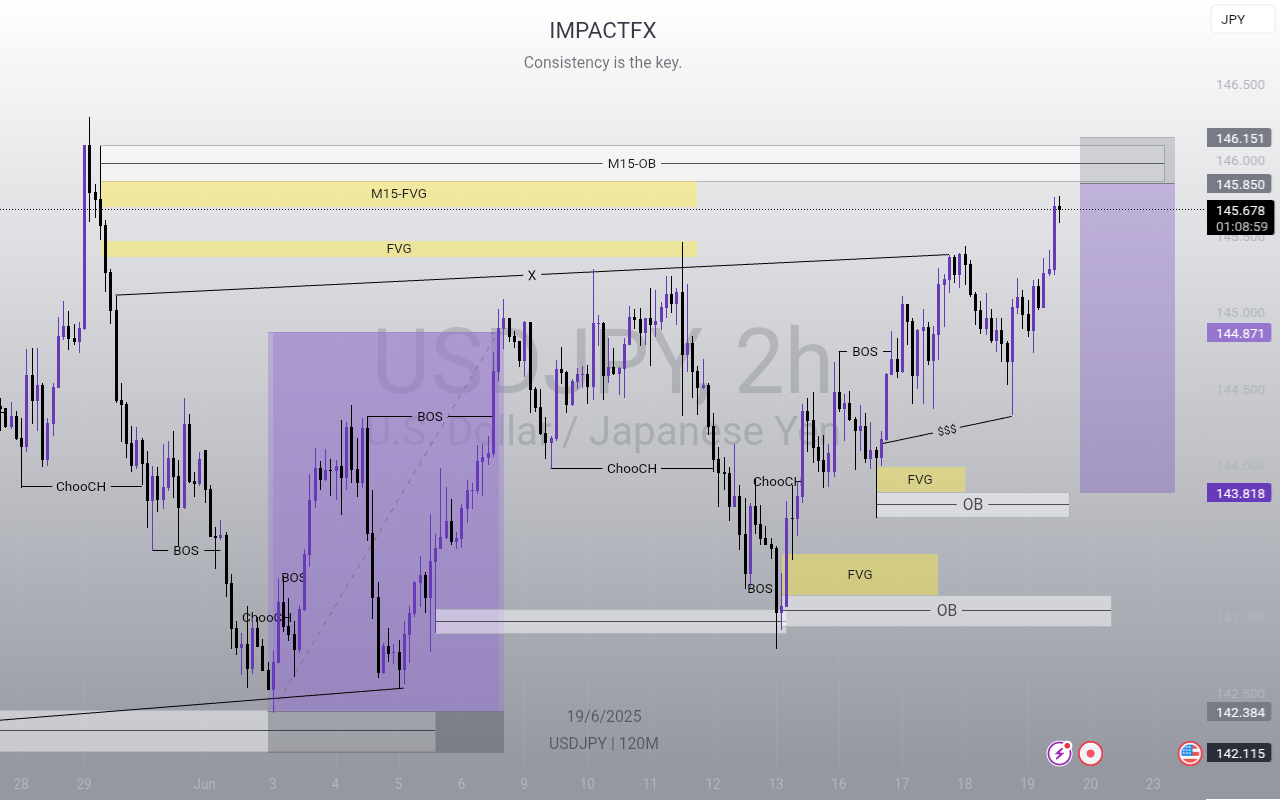Image resolution: width=1280 pixels, height=800 pixels.
Task: Open the US flag economic event icon
Action: coord(1189,753)
